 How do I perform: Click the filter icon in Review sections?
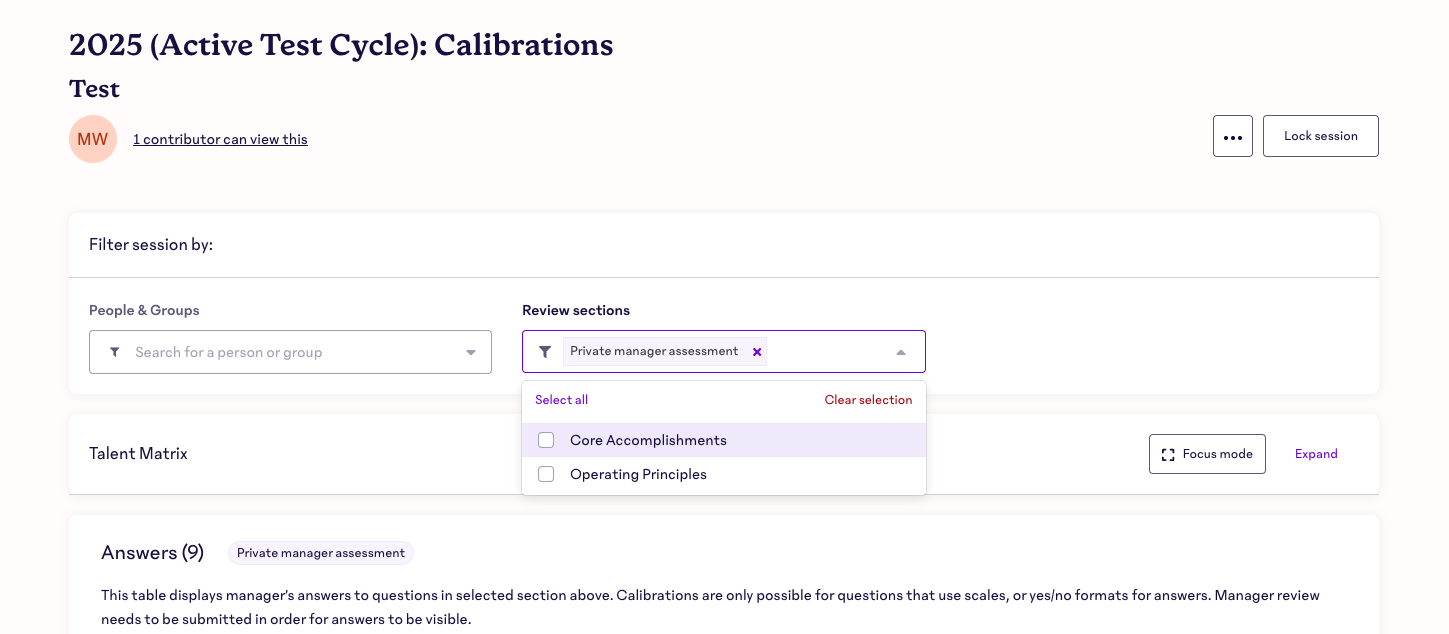pos(545,352)
